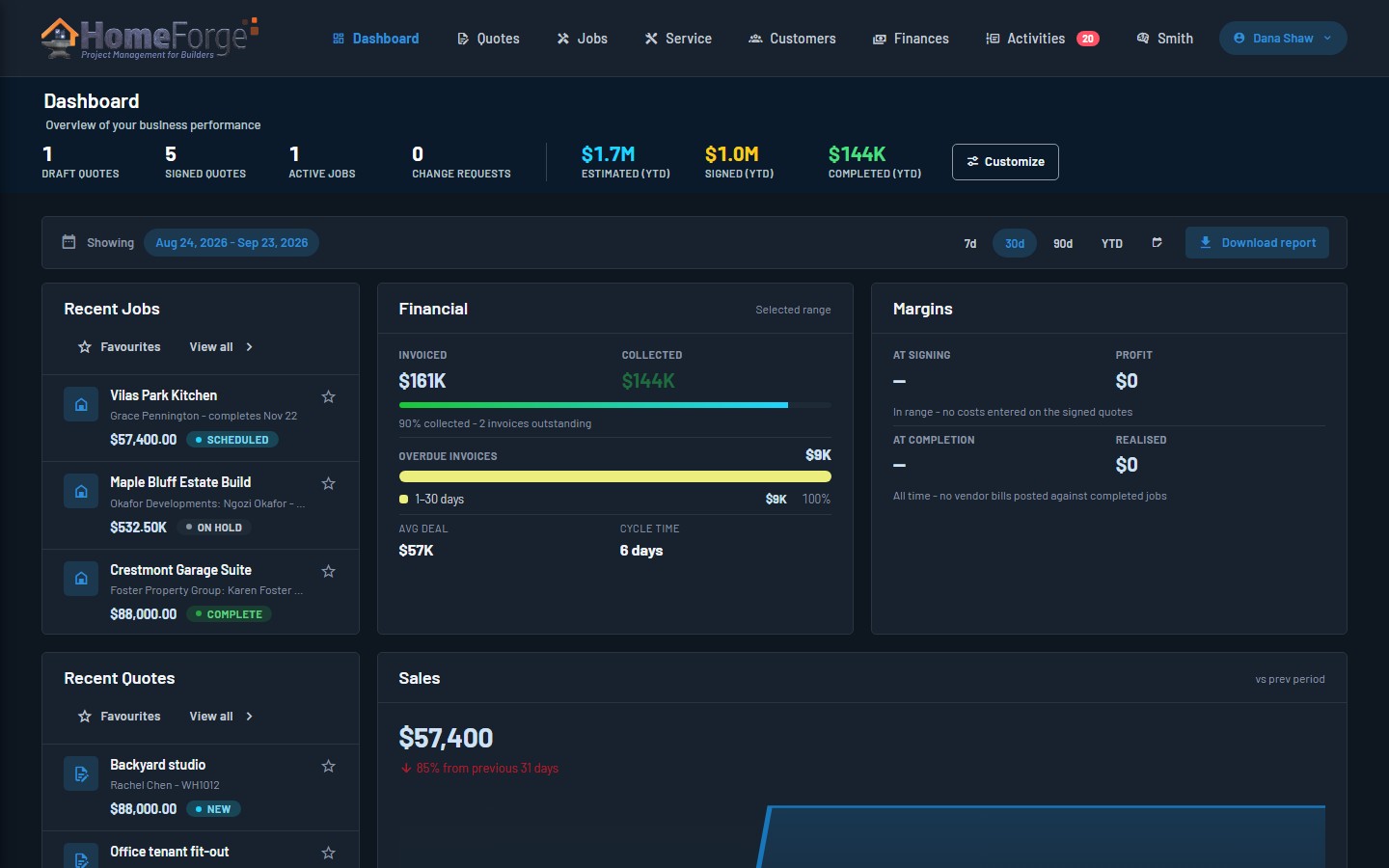Image resolution: width=1389 pixels, height=868 pixels.
Task: Select the 30d range
Action: click(x=1015, y=243)
